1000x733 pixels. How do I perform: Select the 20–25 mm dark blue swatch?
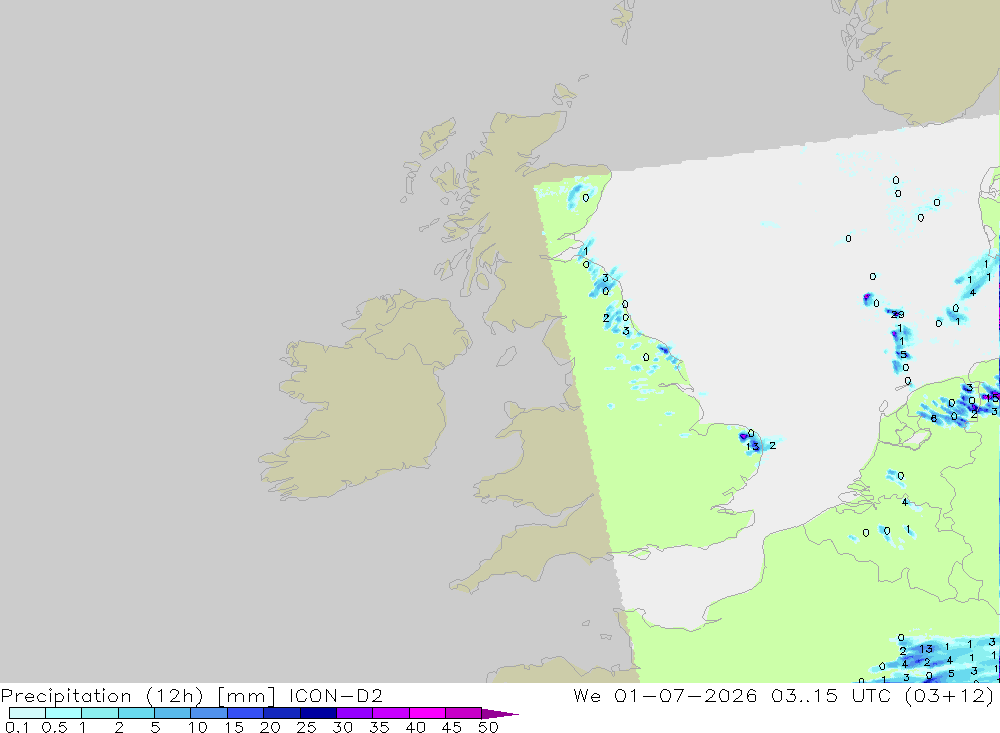pos(282,713)
